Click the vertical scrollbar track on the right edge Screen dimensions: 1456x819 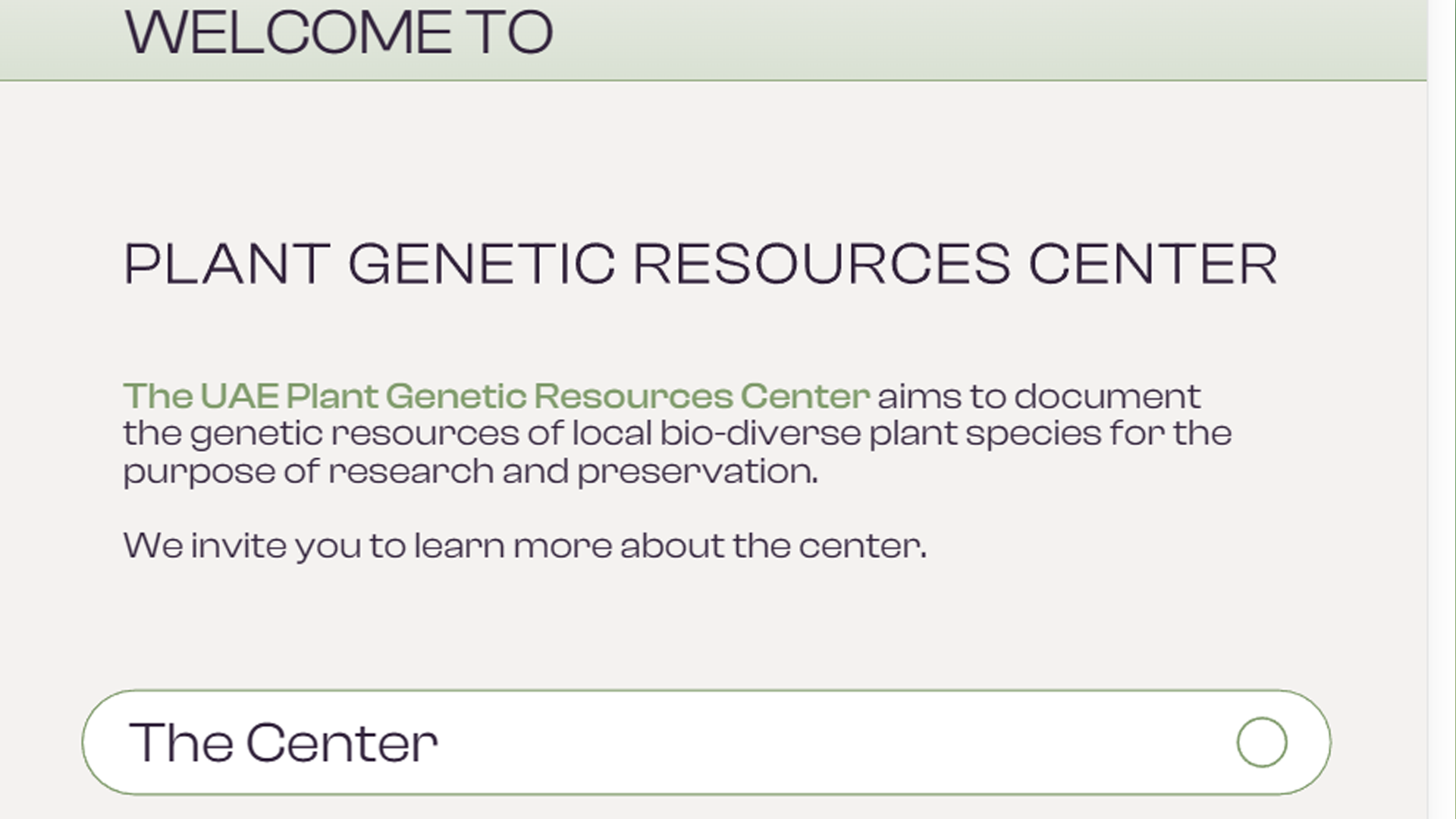(1441, 409)
